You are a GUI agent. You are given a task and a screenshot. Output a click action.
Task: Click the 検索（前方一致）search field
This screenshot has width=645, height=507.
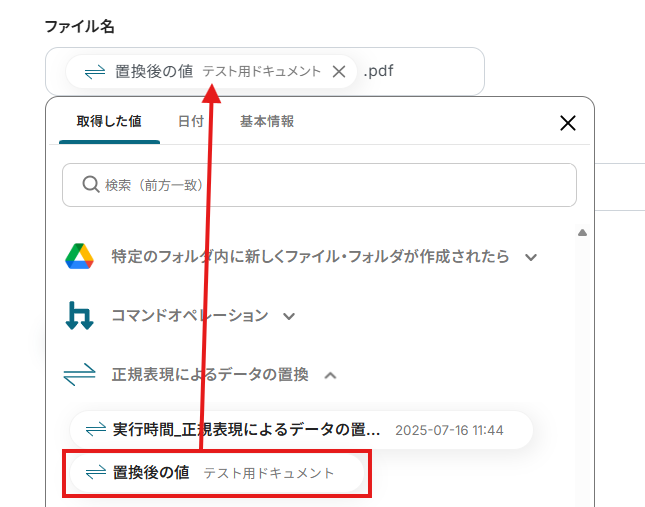(x=319, y=185)
